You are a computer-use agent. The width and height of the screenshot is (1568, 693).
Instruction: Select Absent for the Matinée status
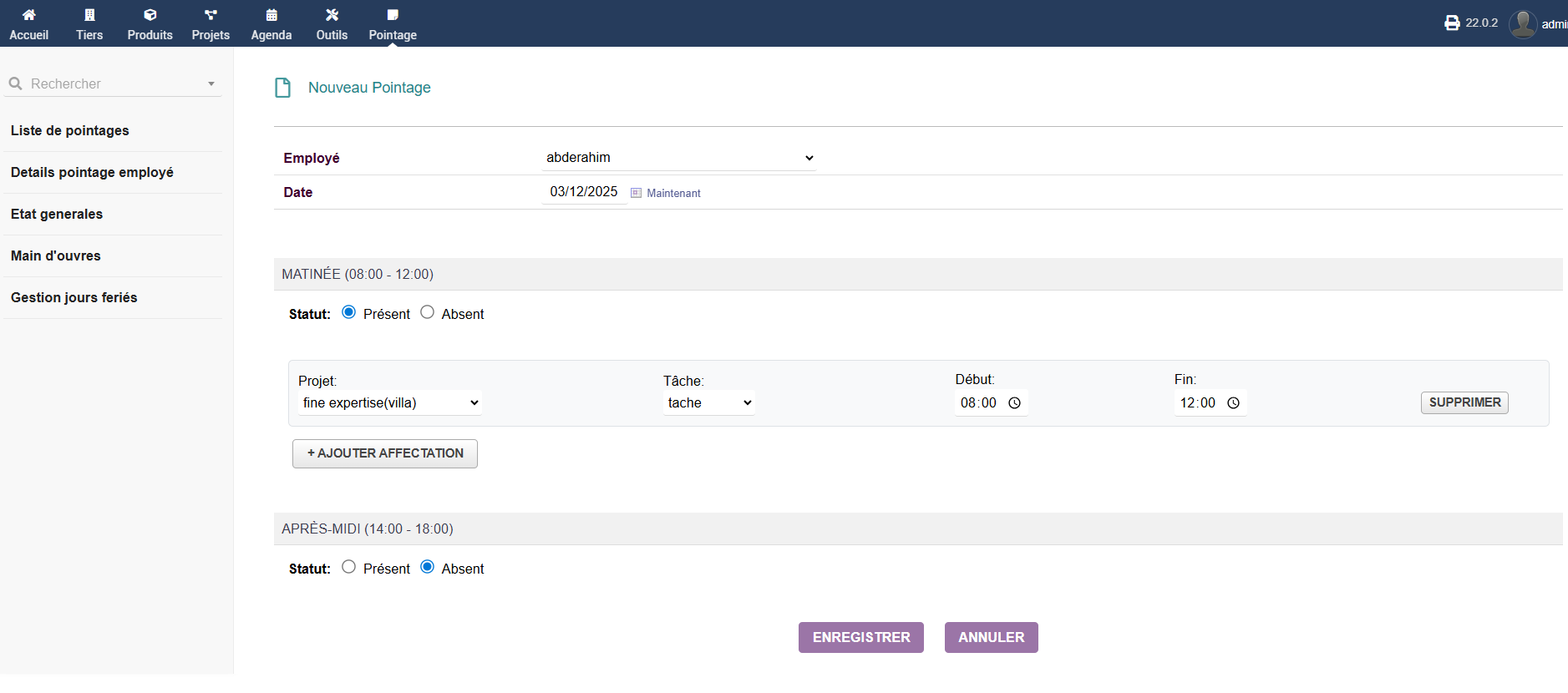[428, 312]
